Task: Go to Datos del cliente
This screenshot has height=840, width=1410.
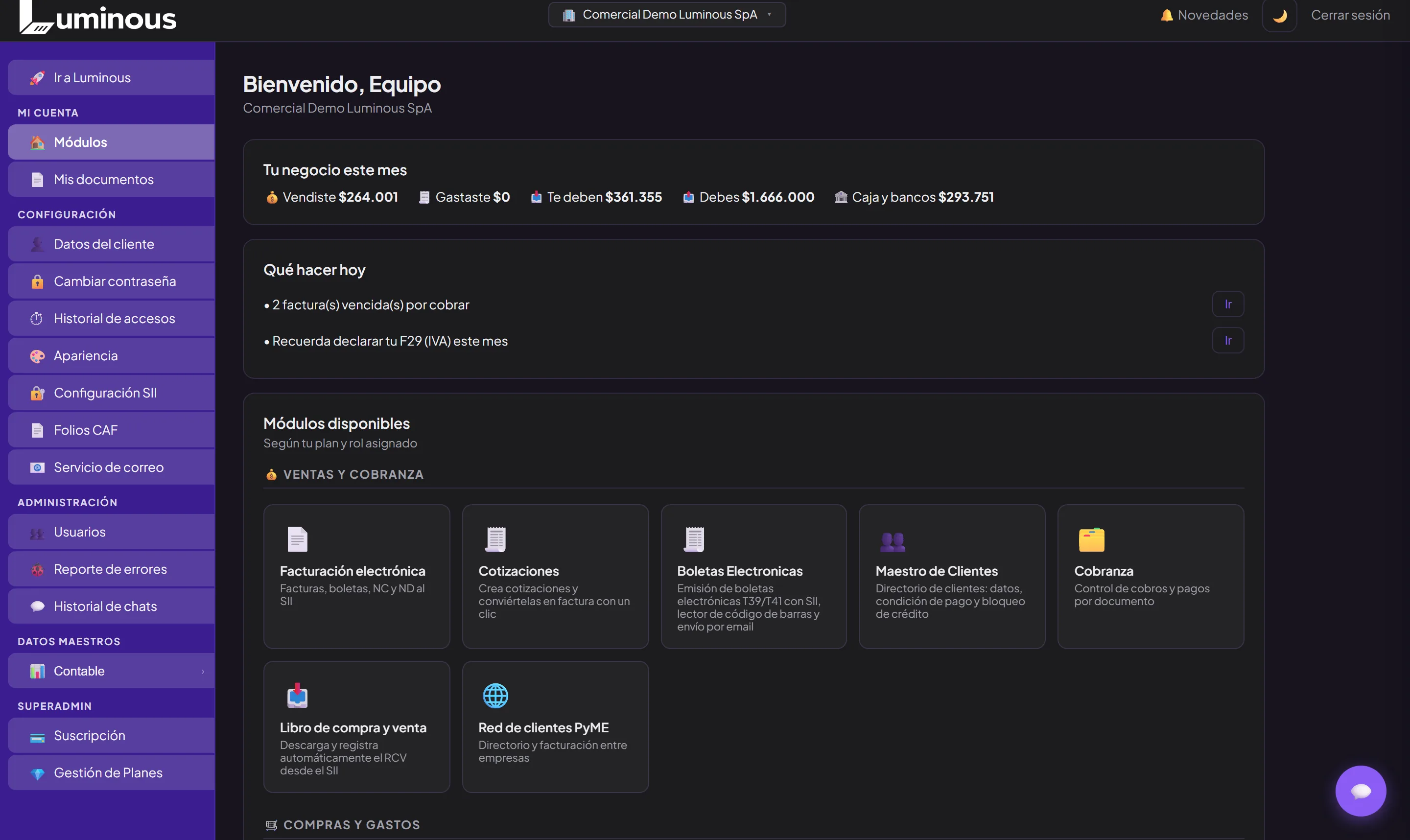Action: pos(112,244)
